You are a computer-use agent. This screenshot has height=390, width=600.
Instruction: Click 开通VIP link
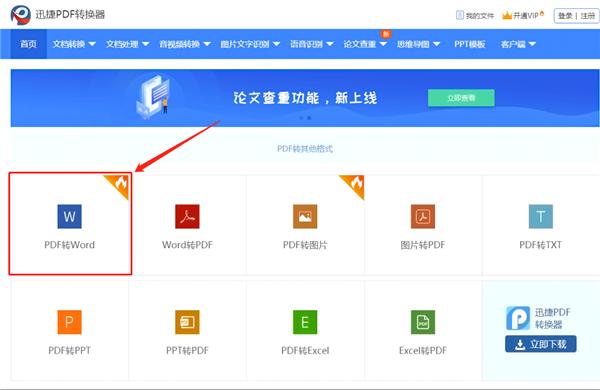pyautogui.click(x=526, y=15)
